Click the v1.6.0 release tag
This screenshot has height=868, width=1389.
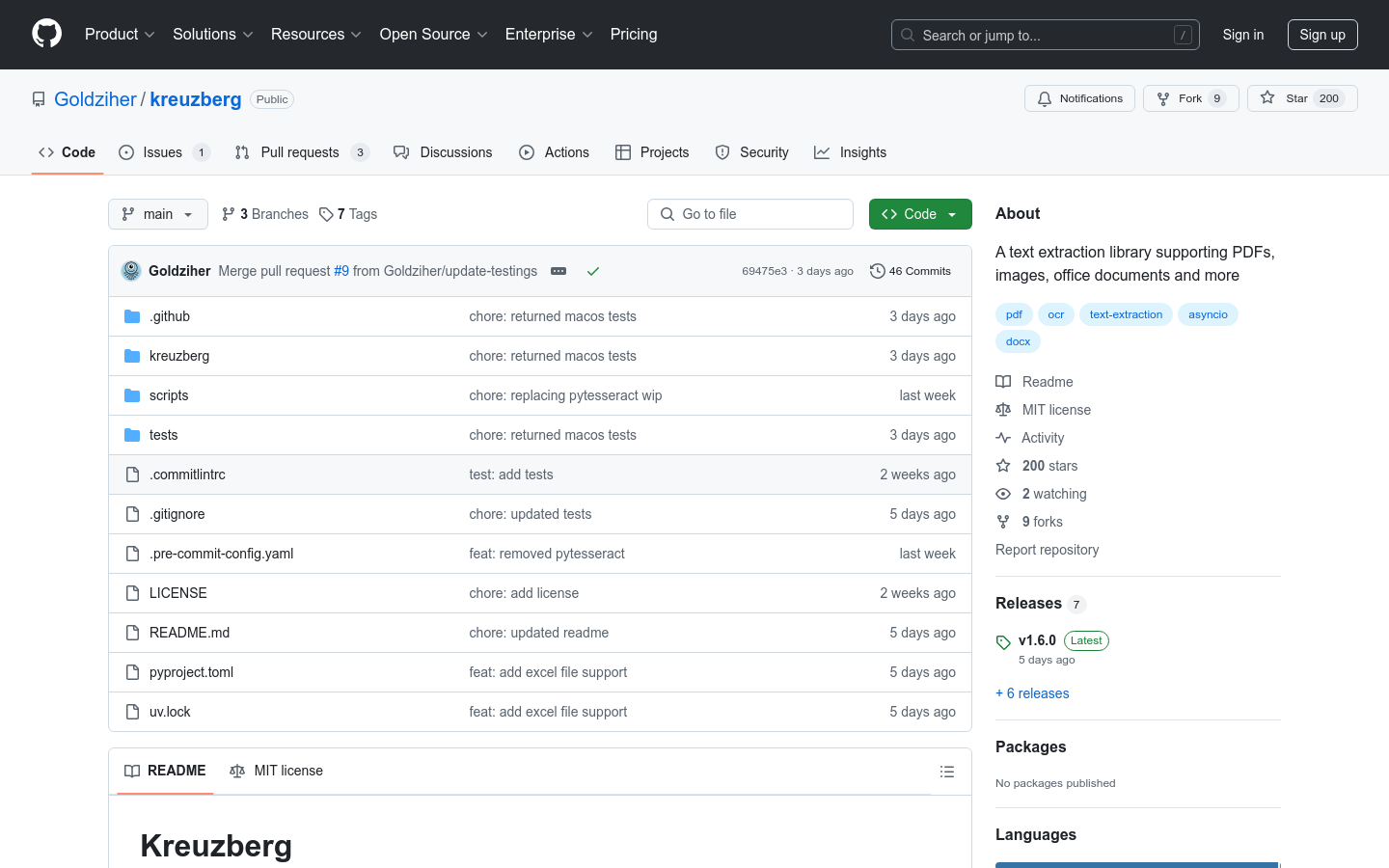pos(1037,640)
